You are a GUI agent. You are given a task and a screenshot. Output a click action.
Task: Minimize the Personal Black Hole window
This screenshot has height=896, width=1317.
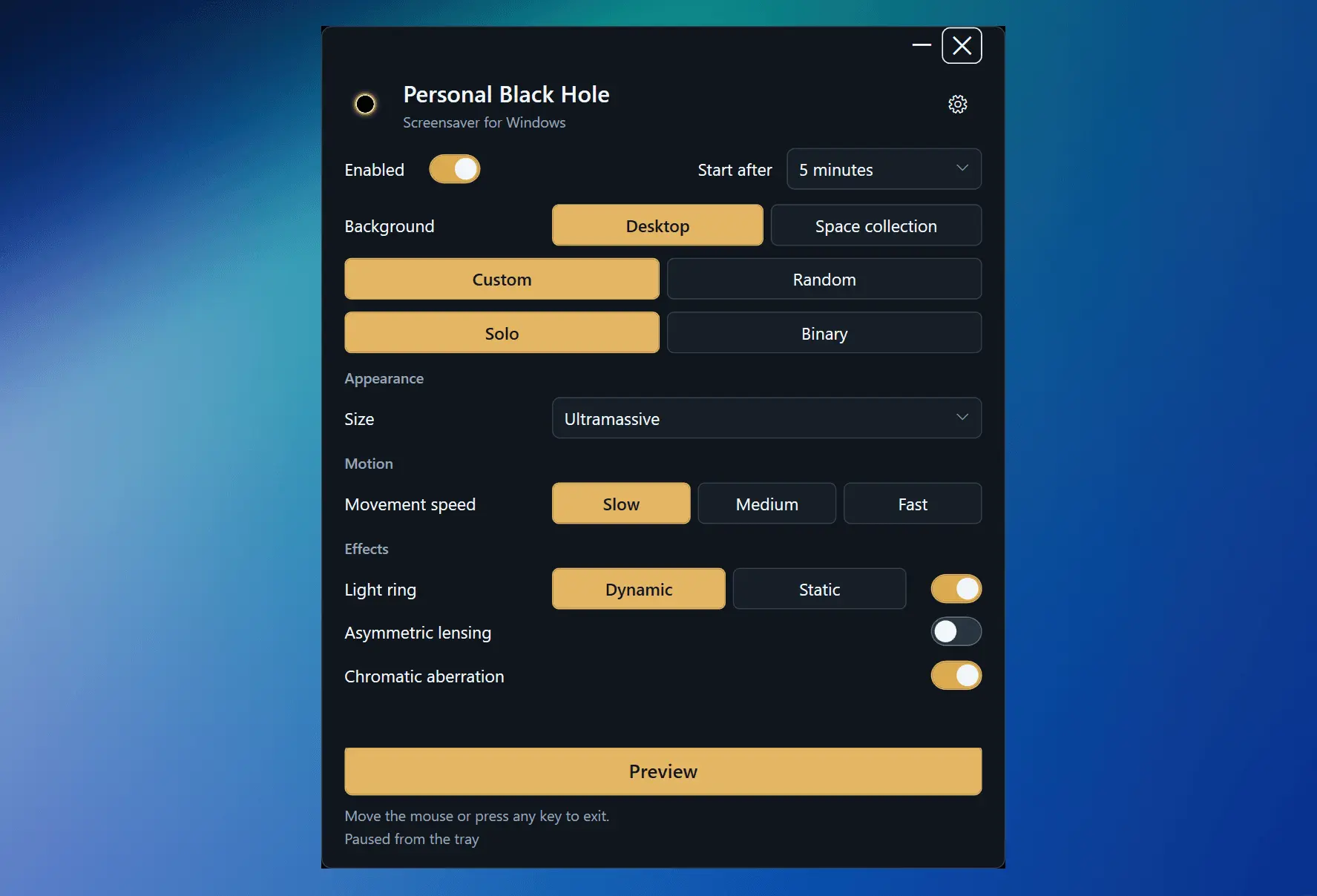(922, 45)
